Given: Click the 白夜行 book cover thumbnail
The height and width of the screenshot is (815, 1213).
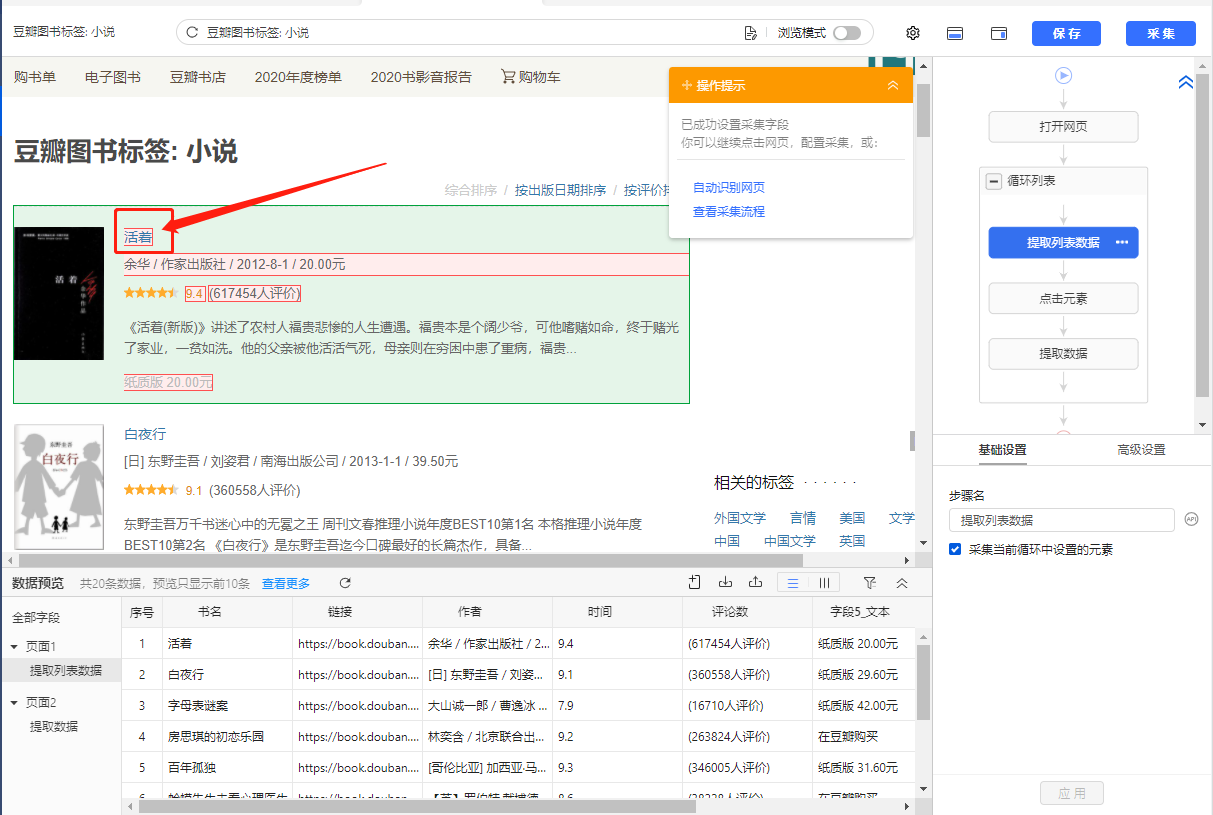Looking at the screenshot, I should click(x=59, y=487).
